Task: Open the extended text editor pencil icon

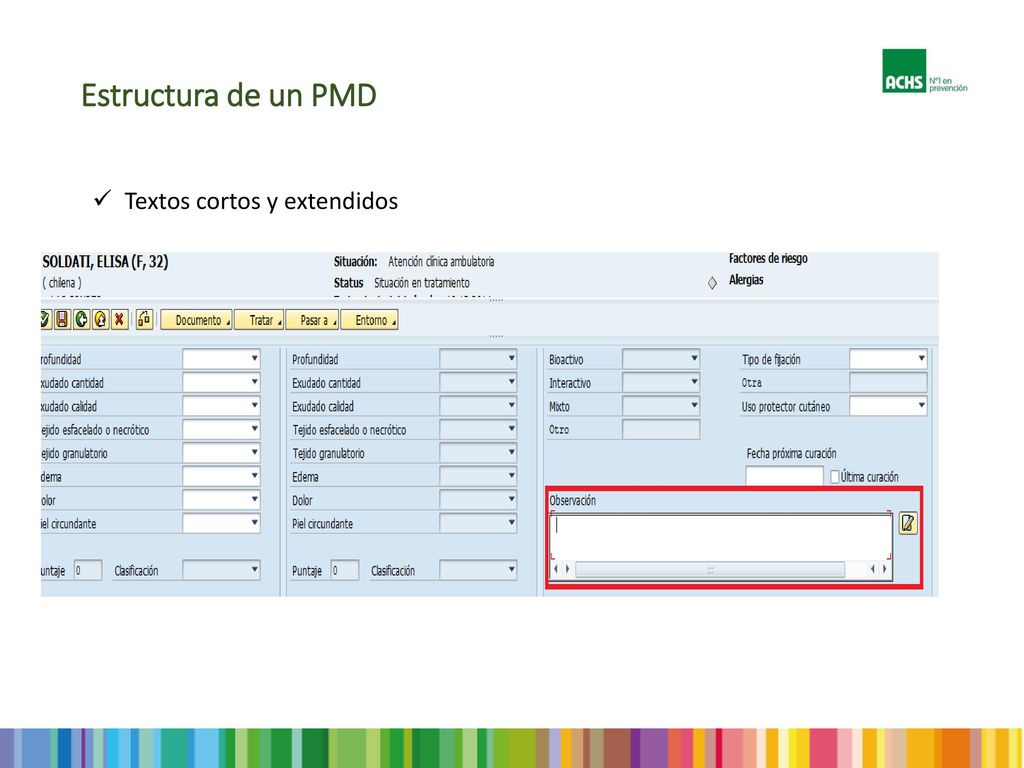Action: coord(908,523)
